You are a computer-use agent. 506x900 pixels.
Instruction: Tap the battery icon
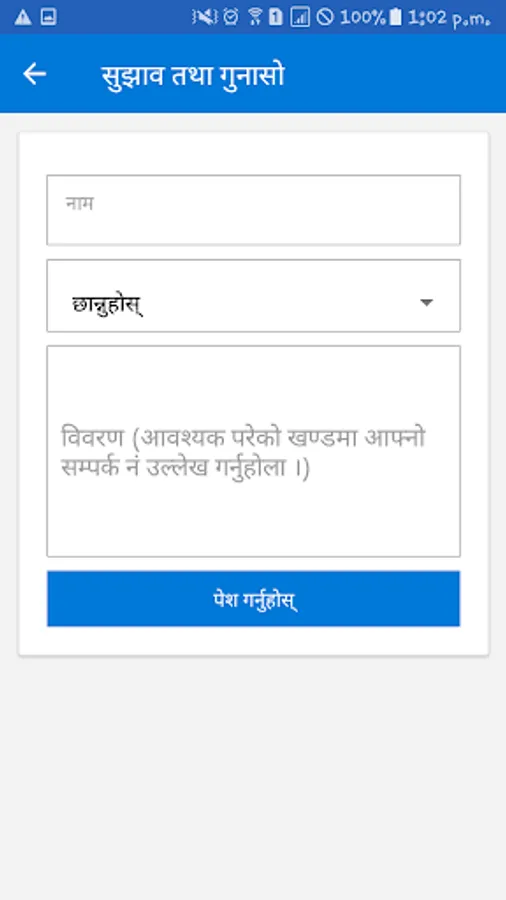coord(395,17)
